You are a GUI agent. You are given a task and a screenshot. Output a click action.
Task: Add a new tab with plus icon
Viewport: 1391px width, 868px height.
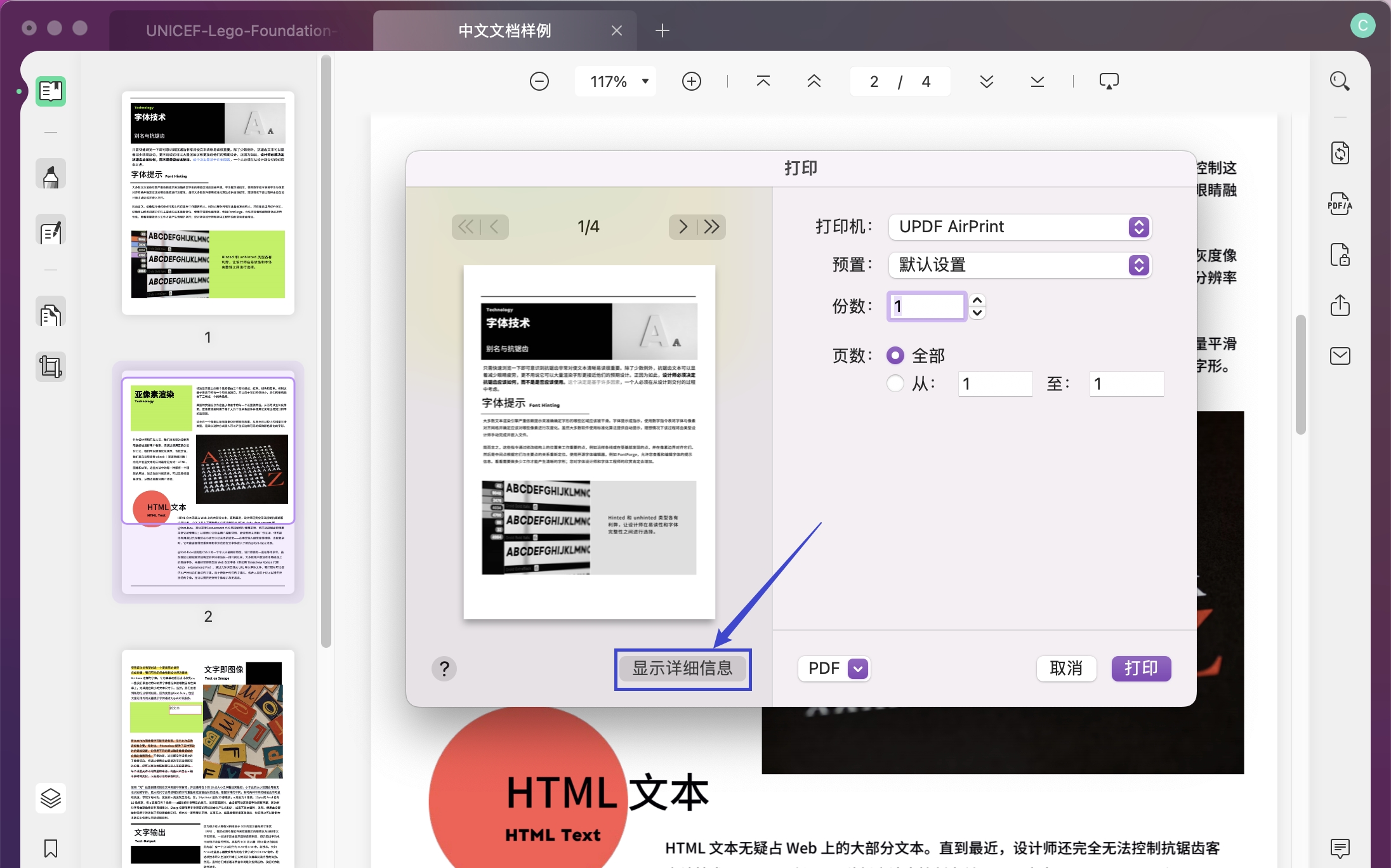662,30
